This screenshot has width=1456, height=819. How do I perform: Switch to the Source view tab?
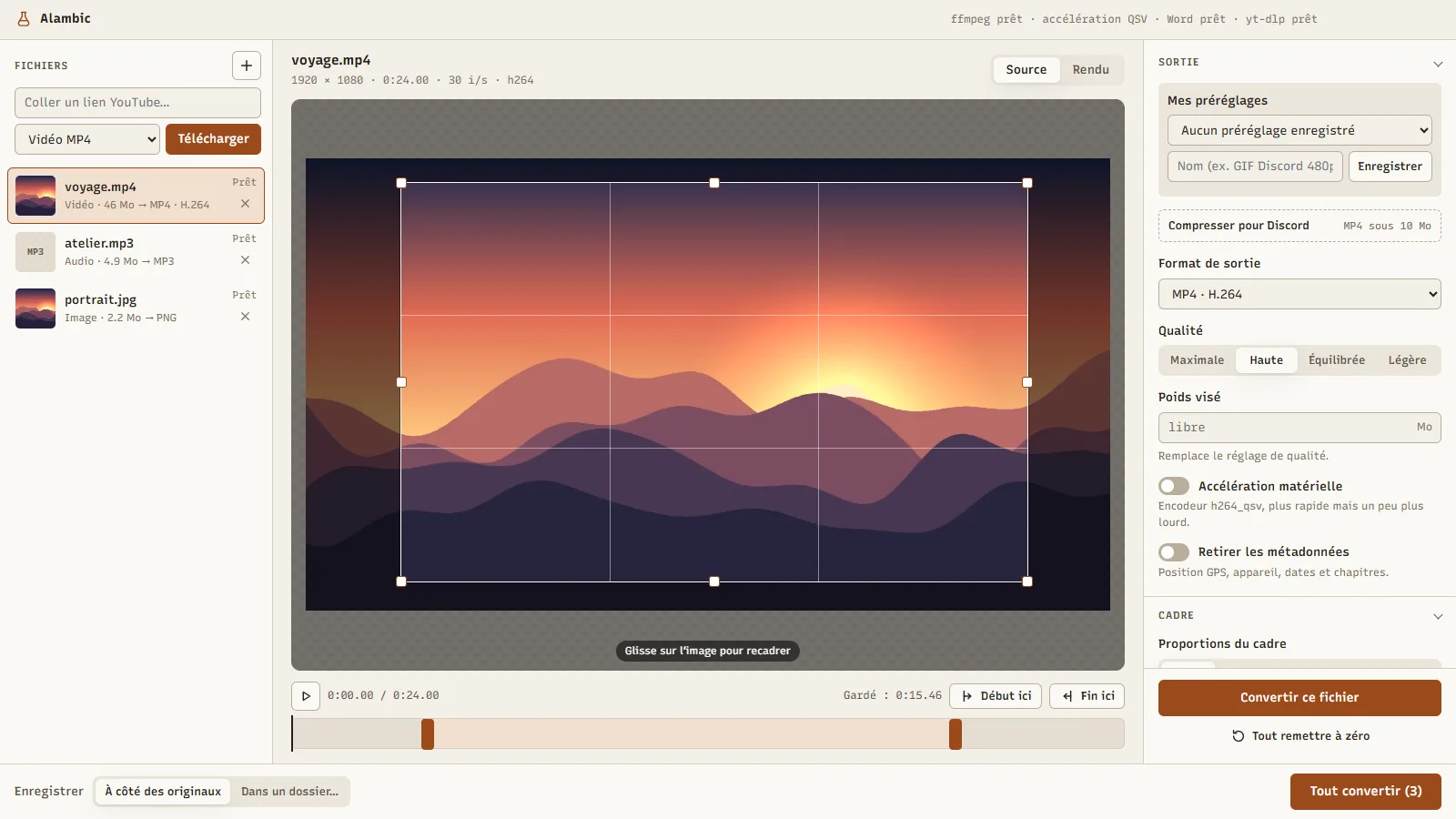pos(1026,70)
